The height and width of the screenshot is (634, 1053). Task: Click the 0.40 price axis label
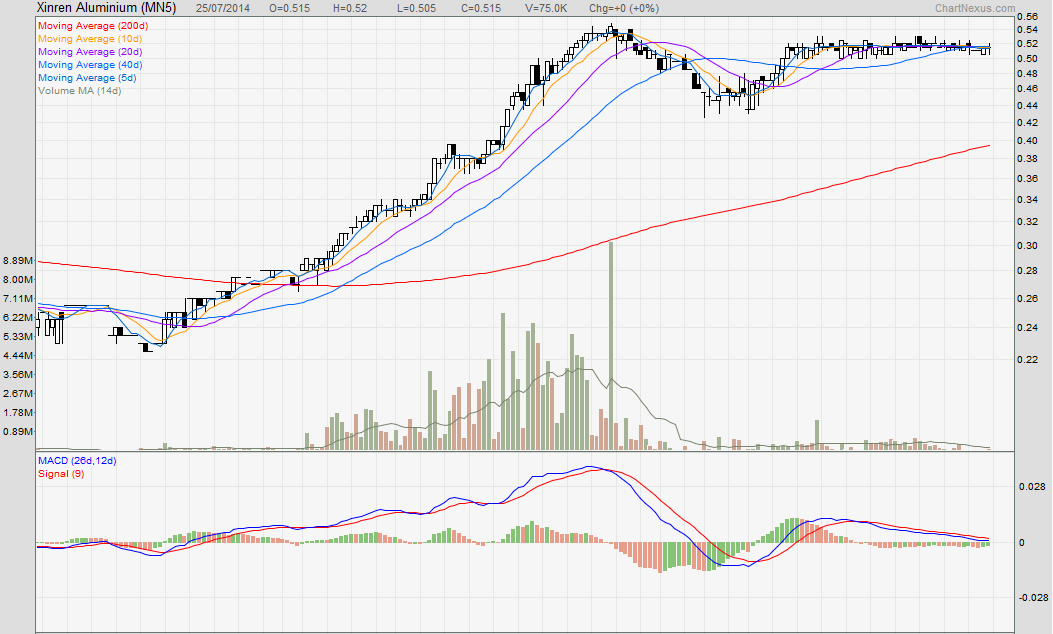(x=1027, y=140)
